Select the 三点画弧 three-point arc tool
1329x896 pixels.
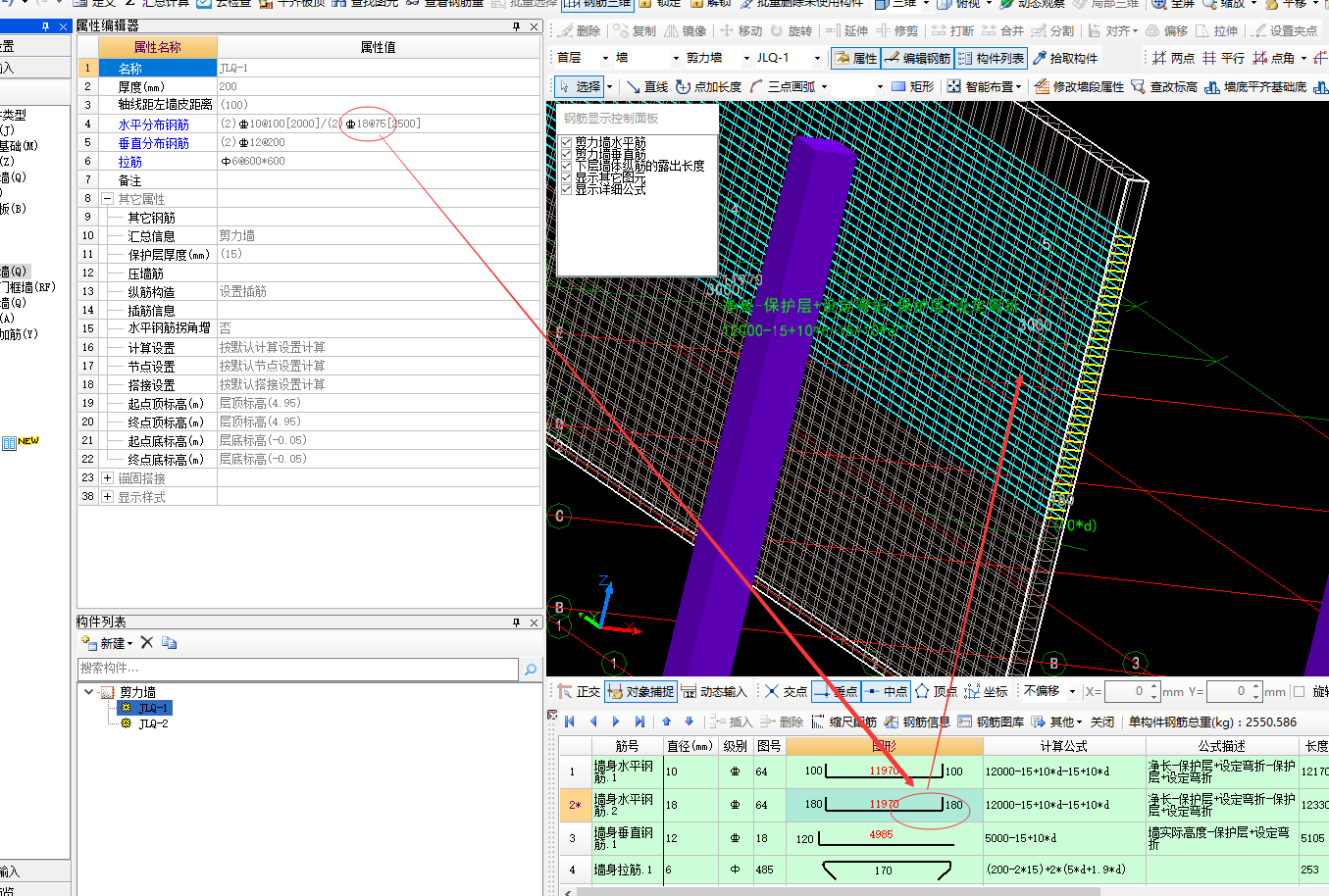[x=783, y=87]
